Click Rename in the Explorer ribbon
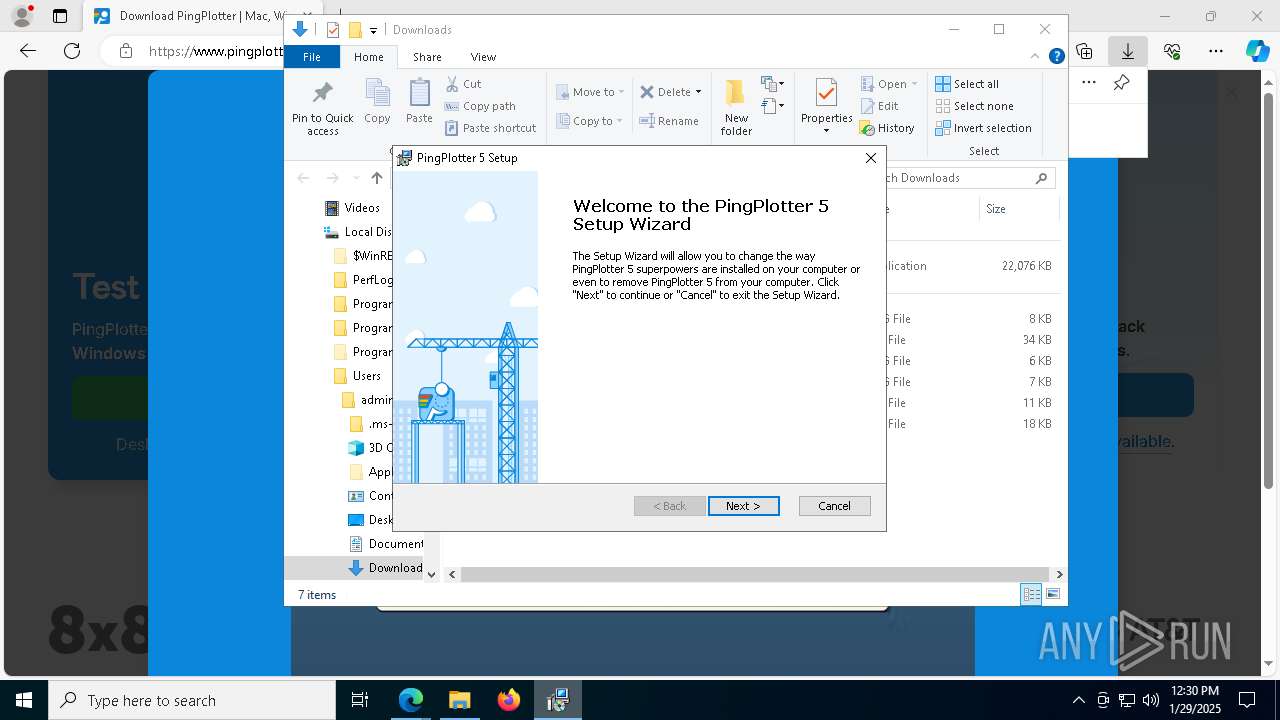 669,121
